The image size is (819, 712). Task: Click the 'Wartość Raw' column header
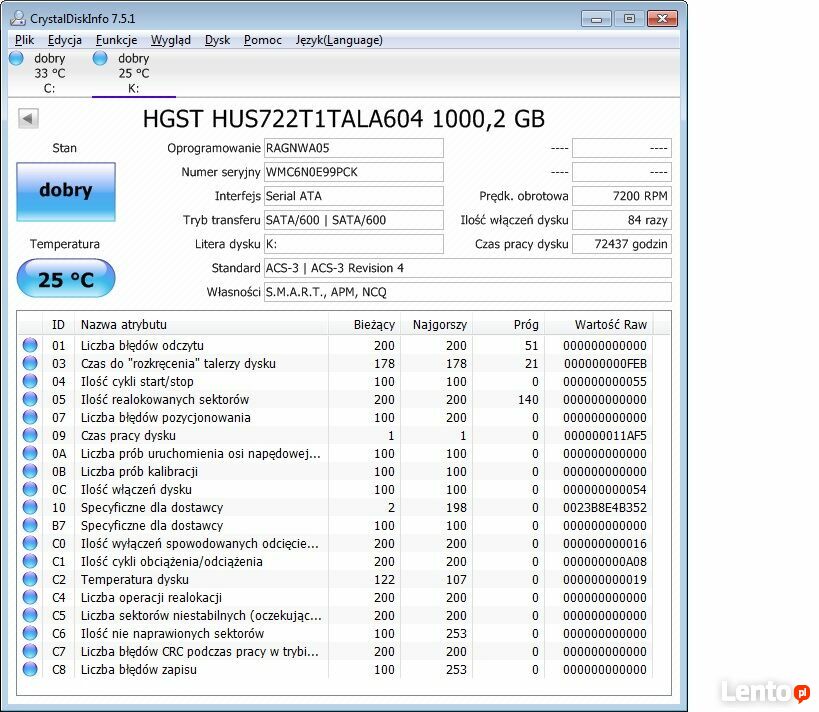(x=599, y=324)
